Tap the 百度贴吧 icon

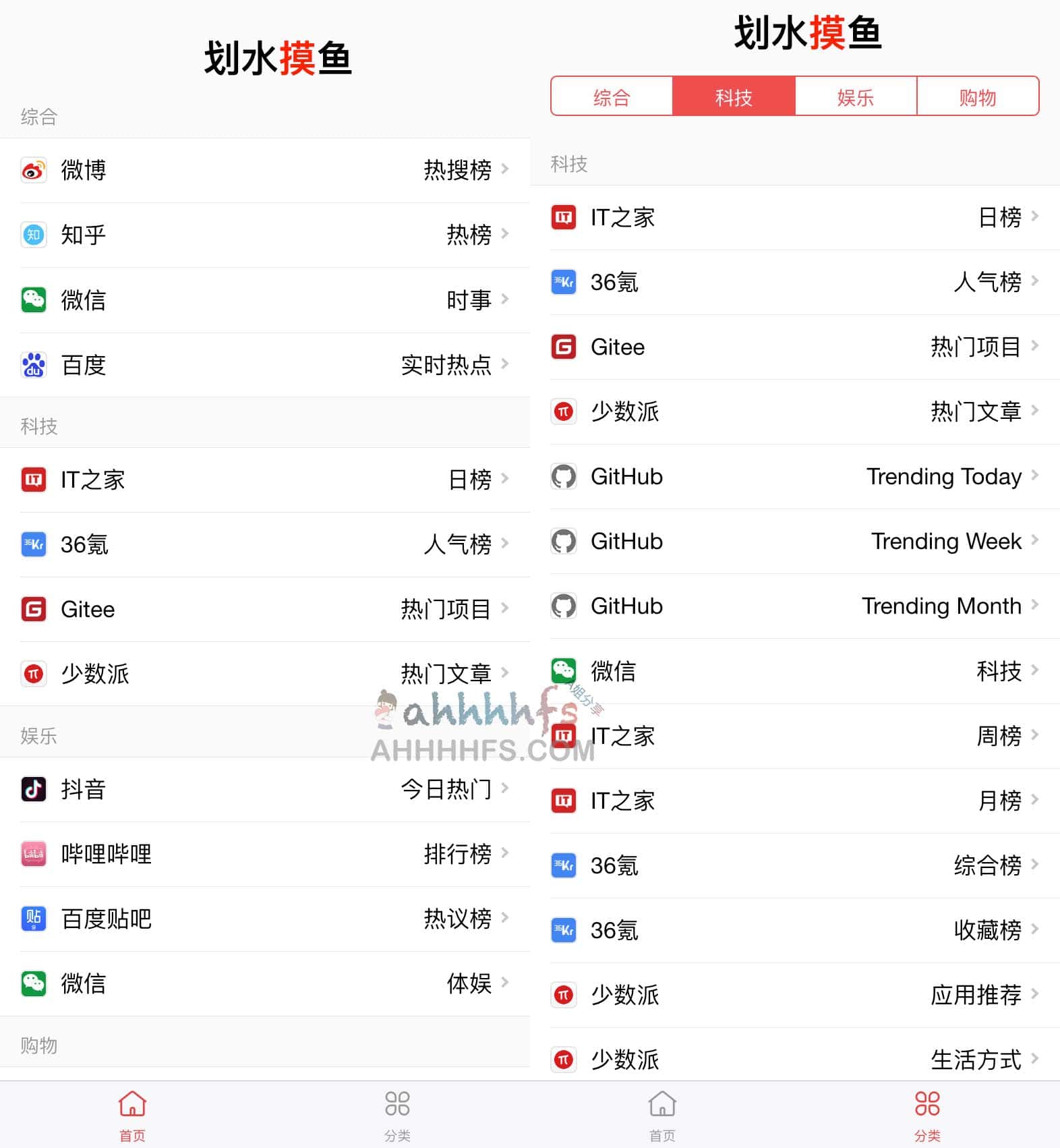(x=34, y=919)
